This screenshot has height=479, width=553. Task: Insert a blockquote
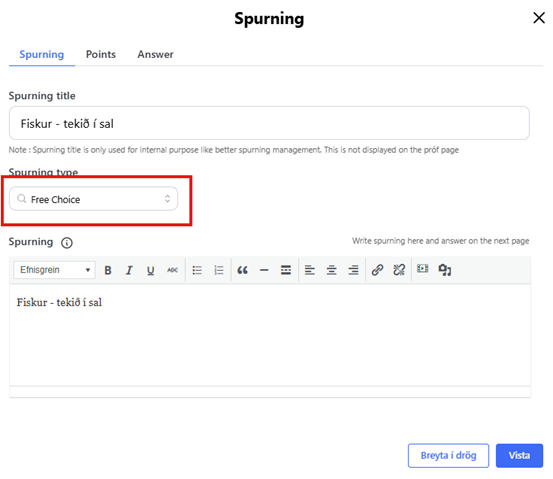242,270
